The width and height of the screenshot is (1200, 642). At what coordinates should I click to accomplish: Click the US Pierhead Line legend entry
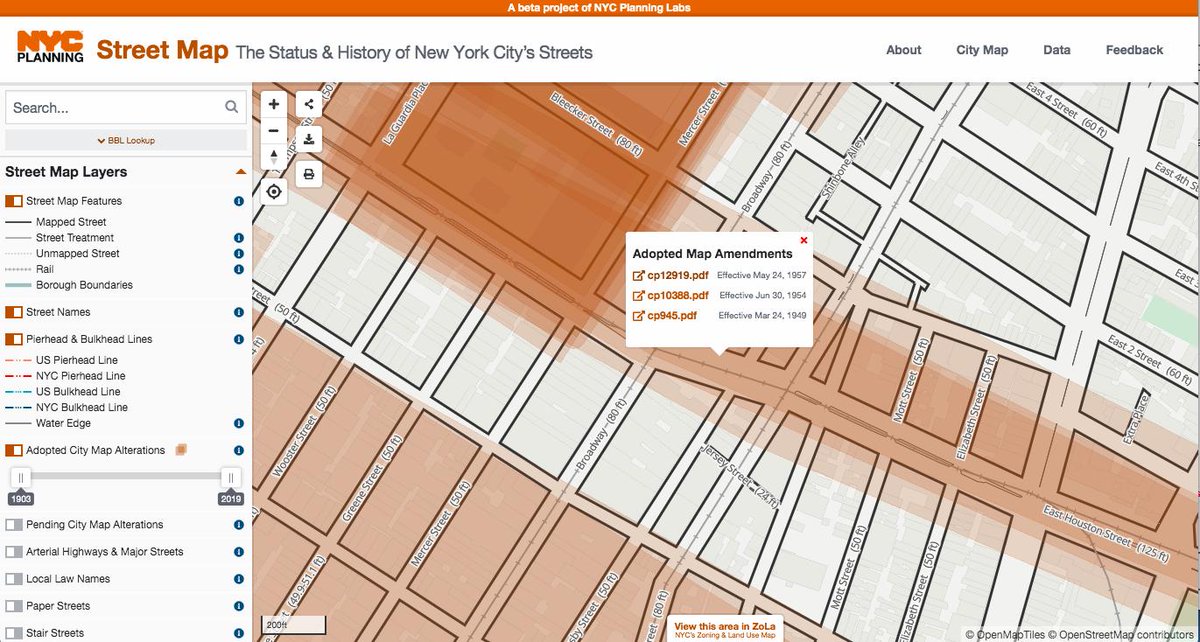click(x=78, y=360)
